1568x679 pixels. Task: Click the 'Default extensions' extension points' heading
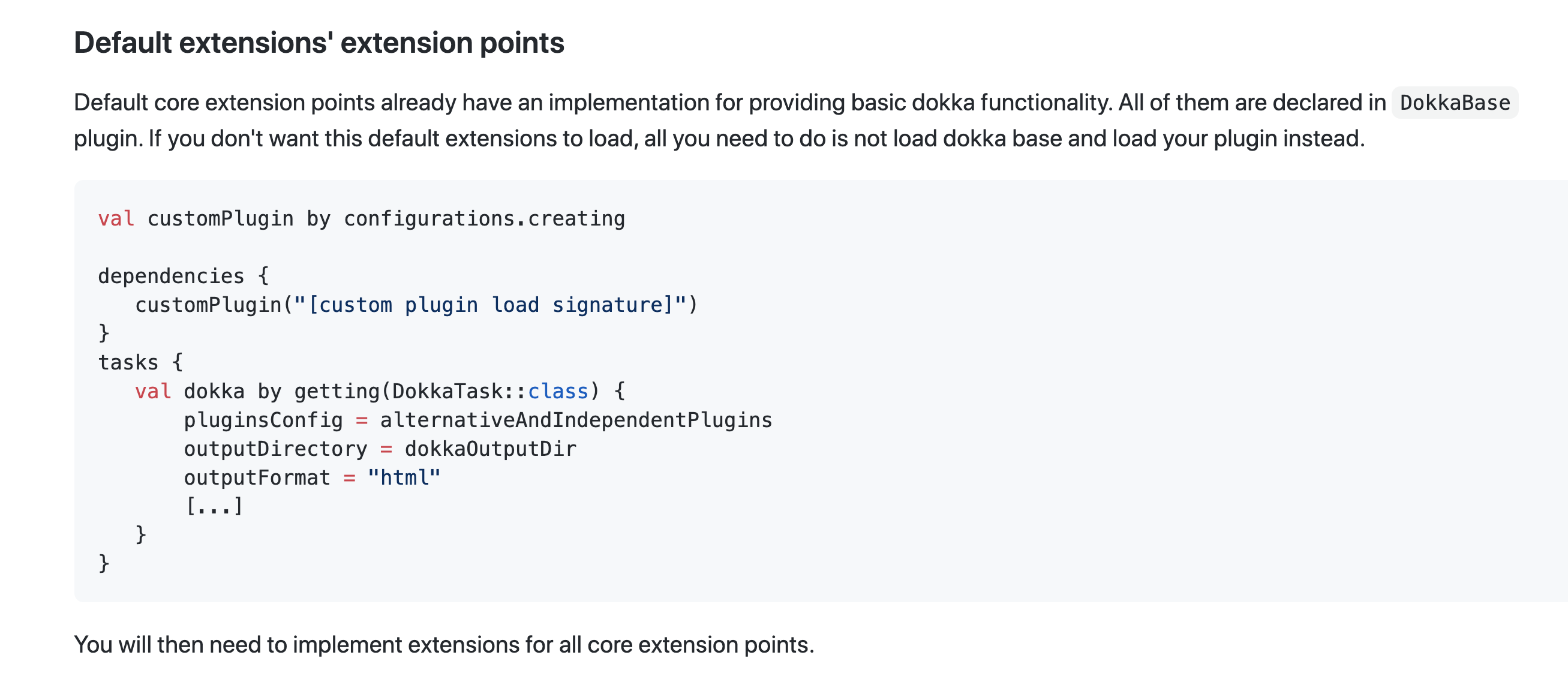pyautogui.click(x=319, y=43)
